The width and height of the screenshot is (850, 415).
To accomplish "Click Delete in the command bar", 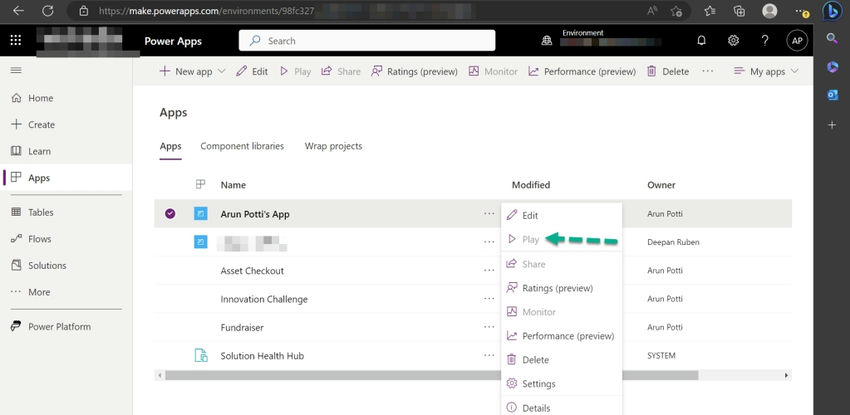I will coord(668,72).
